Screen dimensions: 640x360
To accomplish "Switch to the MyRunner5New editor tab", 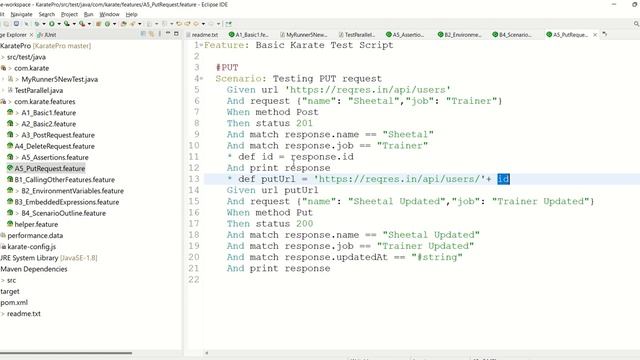I will tap(304, 35).
